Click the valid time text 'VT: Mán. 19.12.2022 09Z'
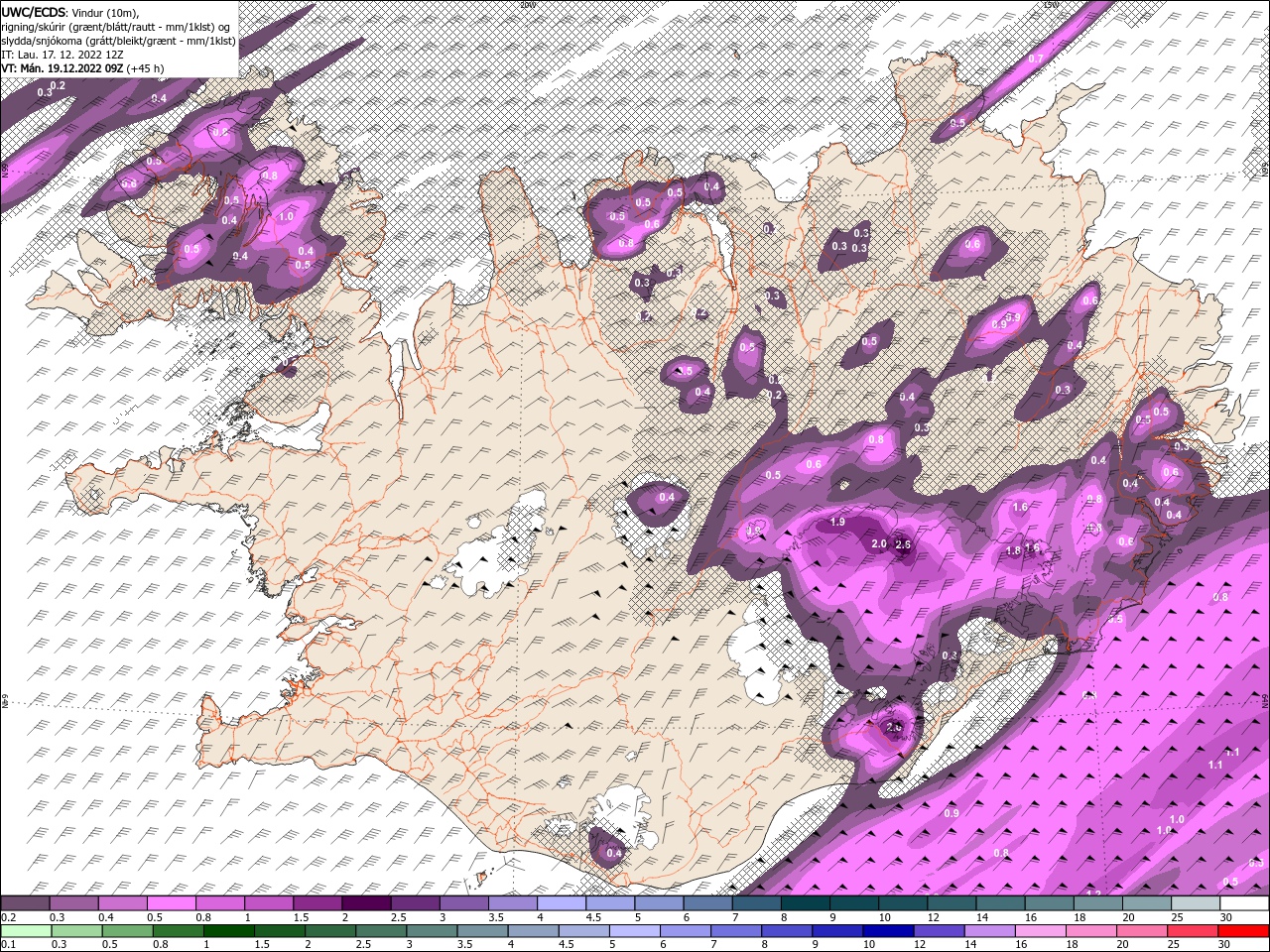Viewport: 1270px width, 952px height. pyautogui.click(x=62, y=68)
